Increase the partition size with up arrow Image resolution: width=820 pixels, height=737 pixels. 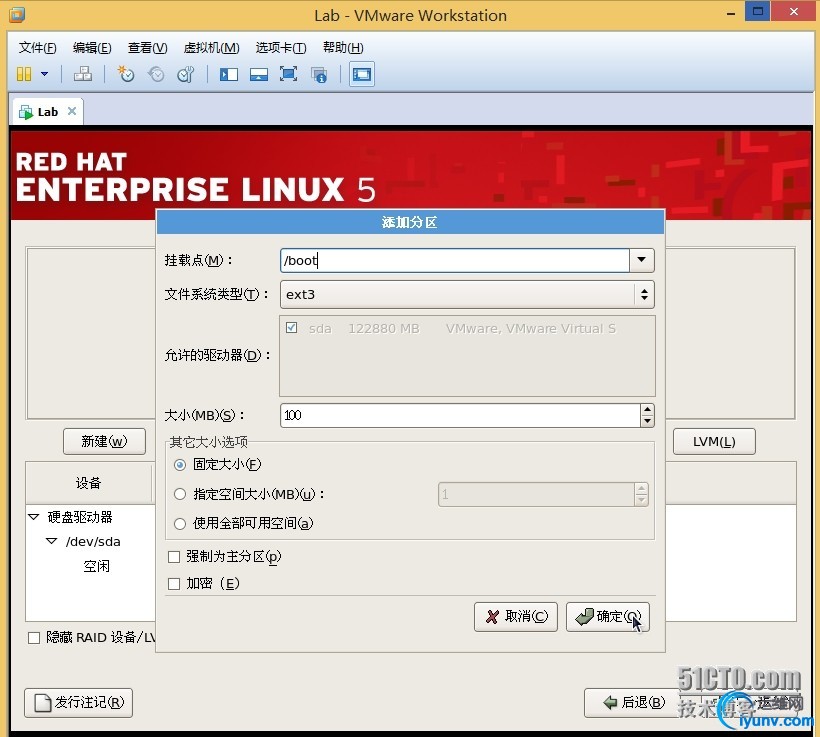[x=647, y=410]
